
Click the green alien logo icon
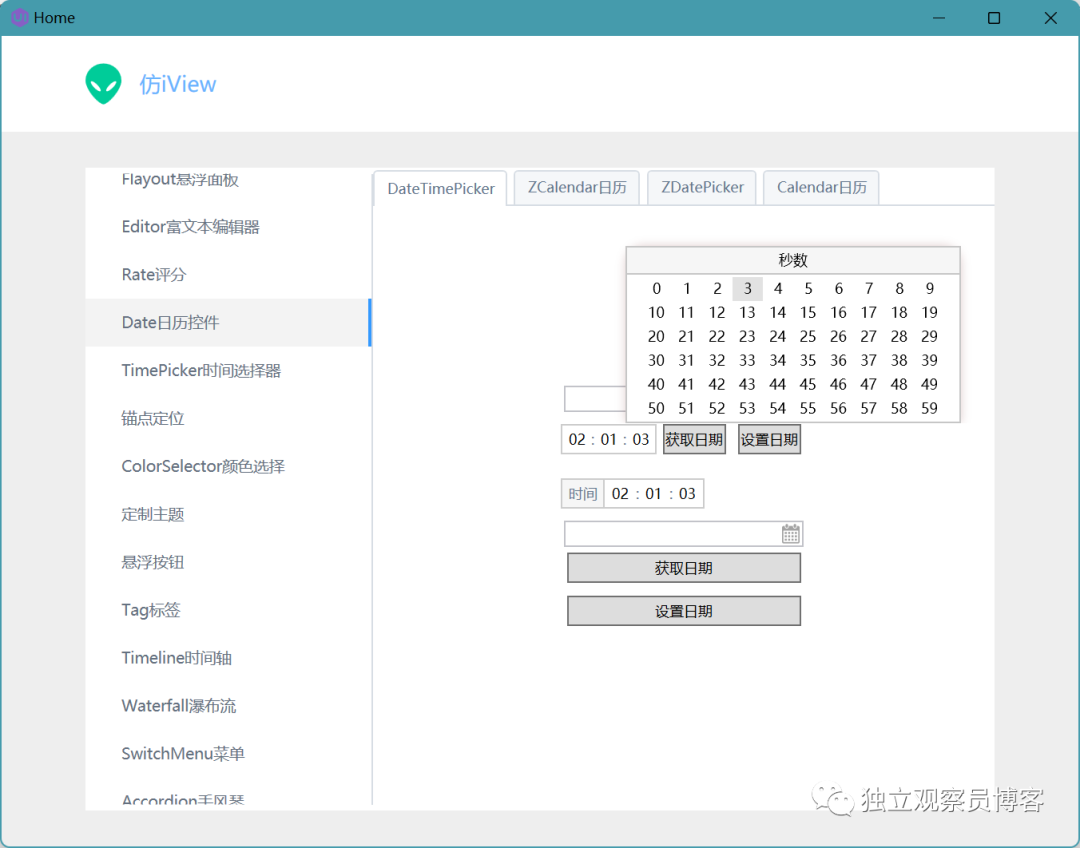[103, 83]
